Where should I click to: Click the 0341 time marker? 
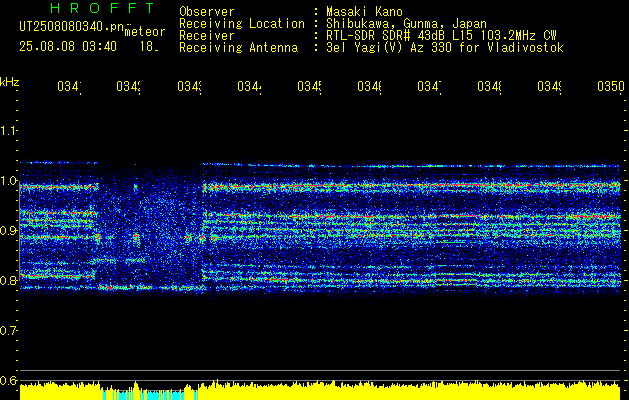point(69,87)
